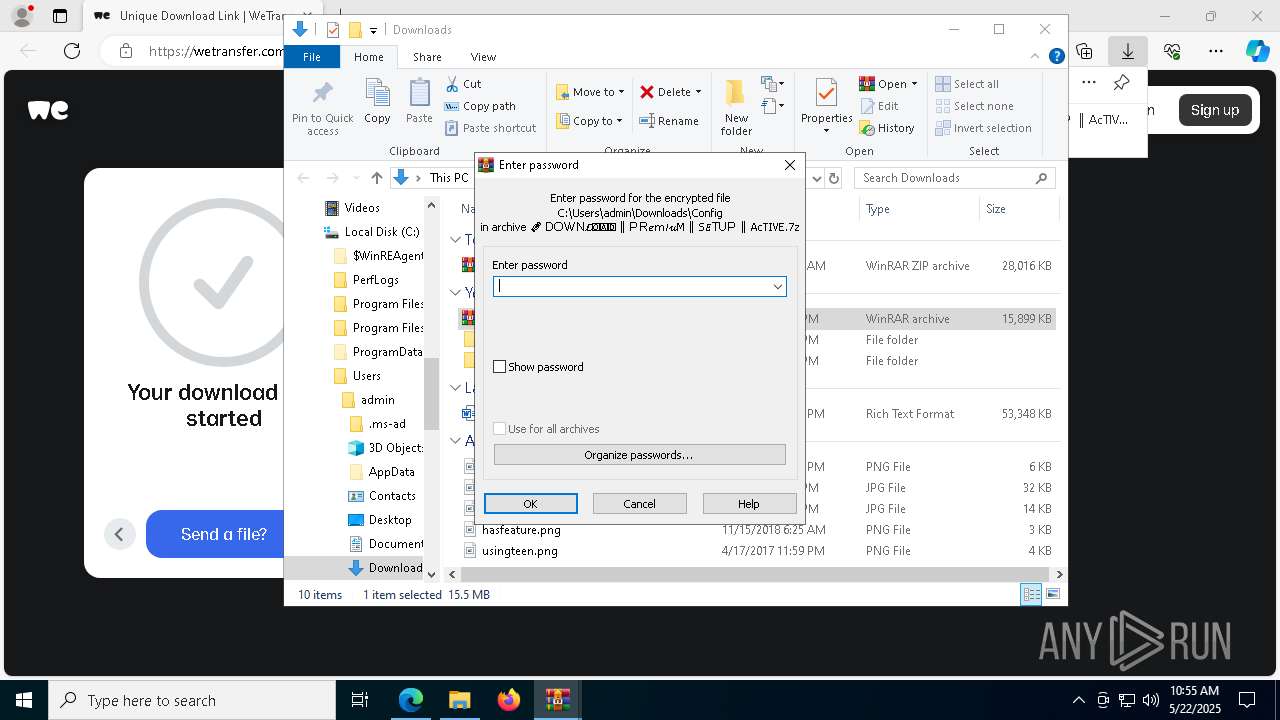The width and height of the screenshot is (1280, 720).
Task: Select the usingteen.png file
Action: pyautogui.click(x=520, y=551)
